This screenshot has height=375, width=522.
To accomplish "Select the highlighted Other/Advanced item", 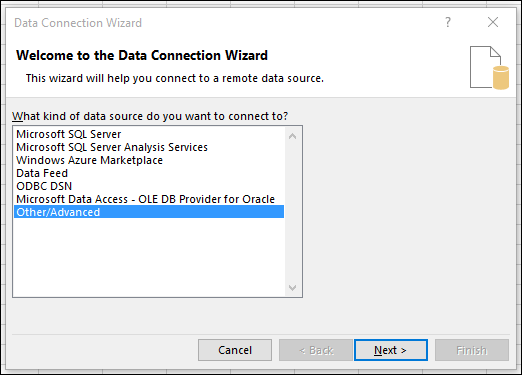I will (x=149, y=212).
